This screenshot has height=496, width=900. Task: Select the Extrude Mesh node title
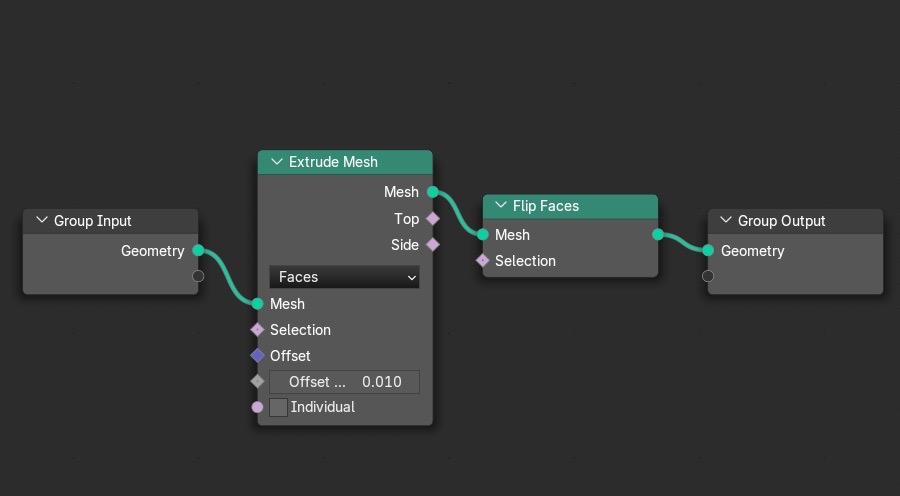(x=333, y=162)
